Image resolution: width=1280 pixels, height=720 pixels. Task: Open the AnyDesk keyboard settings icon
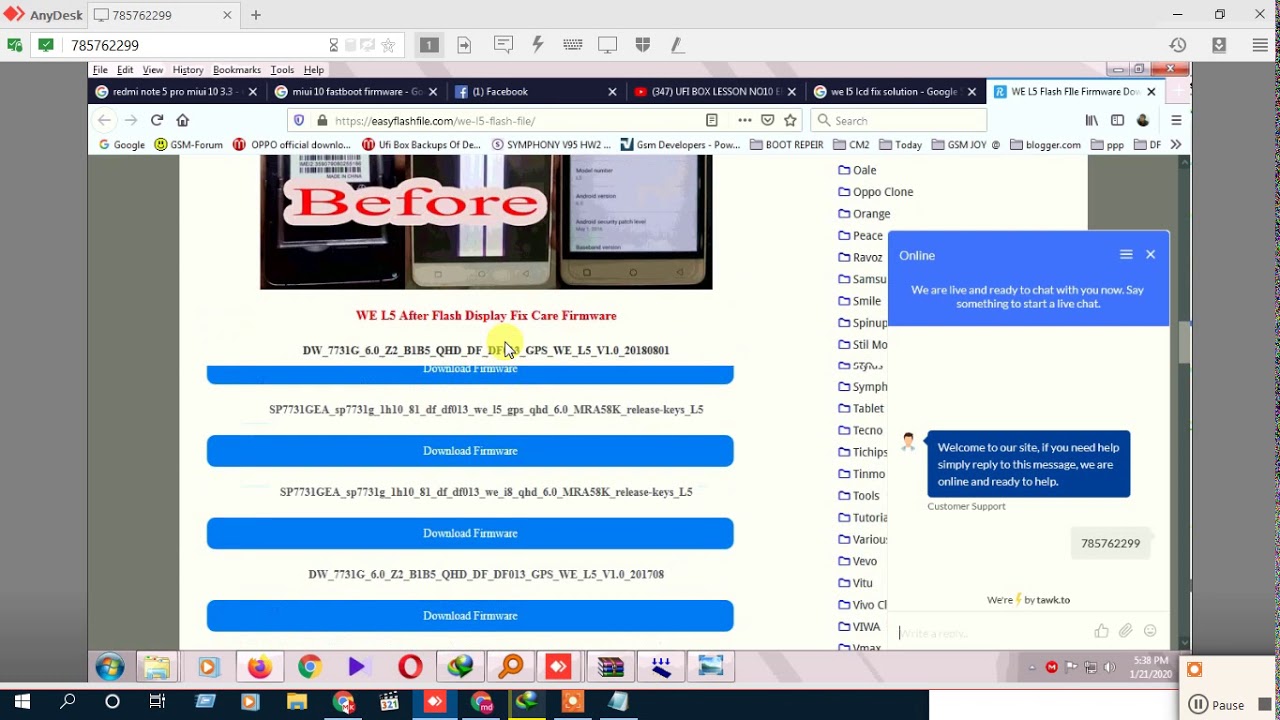pyautogui.click(x=573, y=45)
